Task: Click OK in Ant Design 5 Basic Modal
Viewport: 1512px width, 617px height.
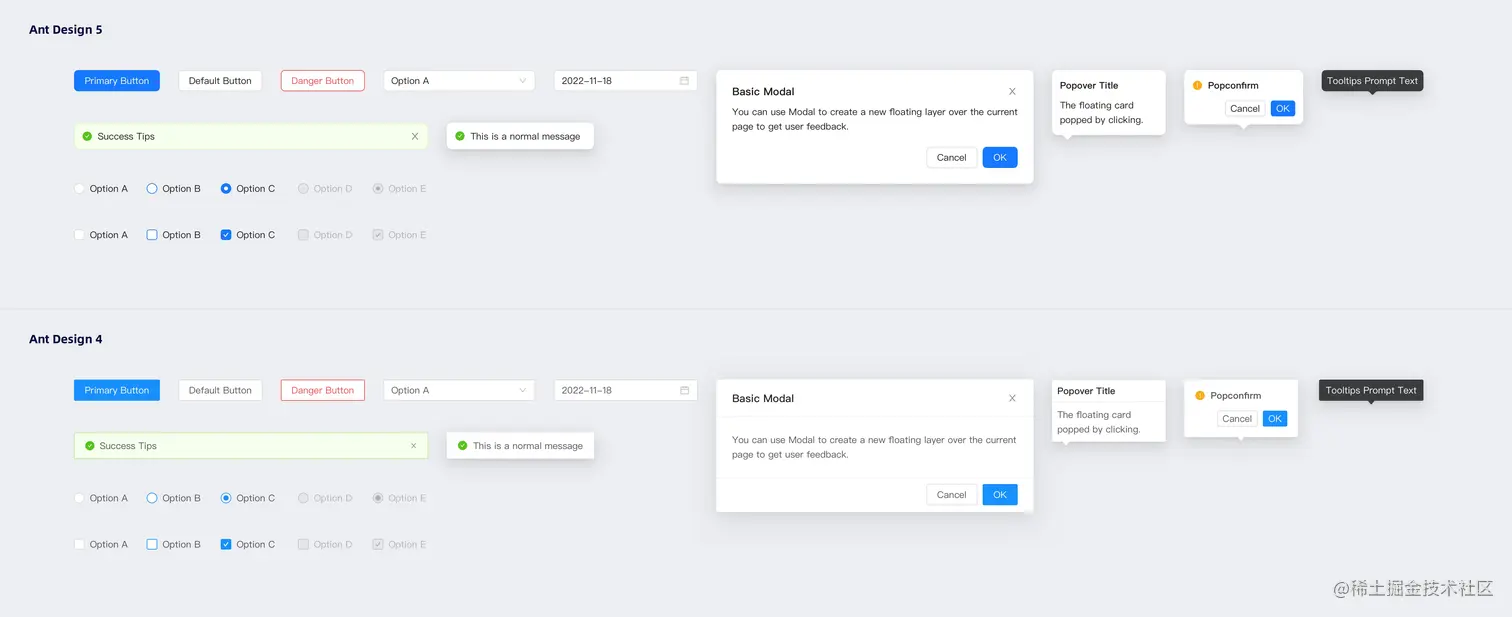Action: pyautogui.click(x=1000, y=157)
